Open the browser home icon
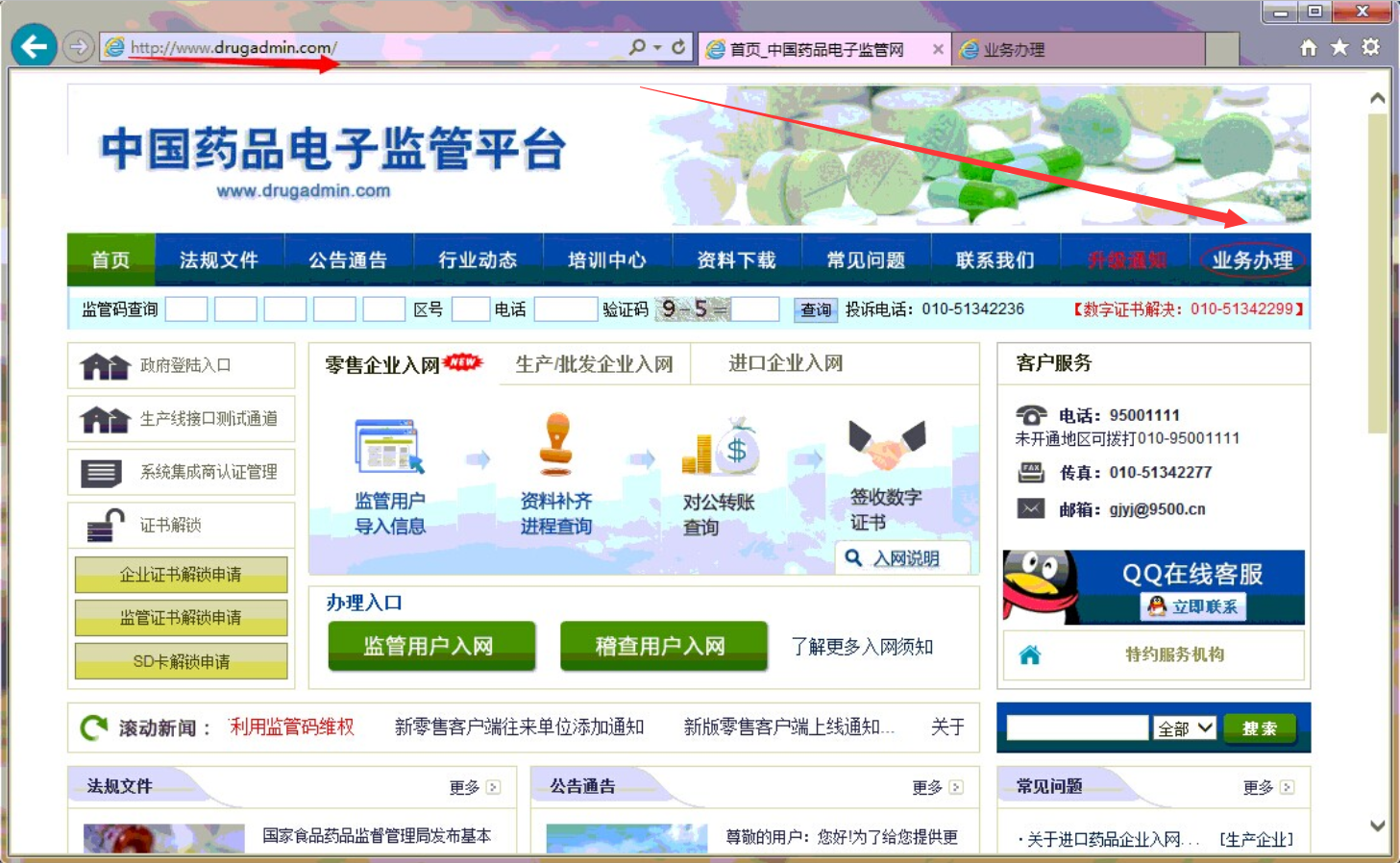Screen dimensions: 1400x863 (1308, 47)
